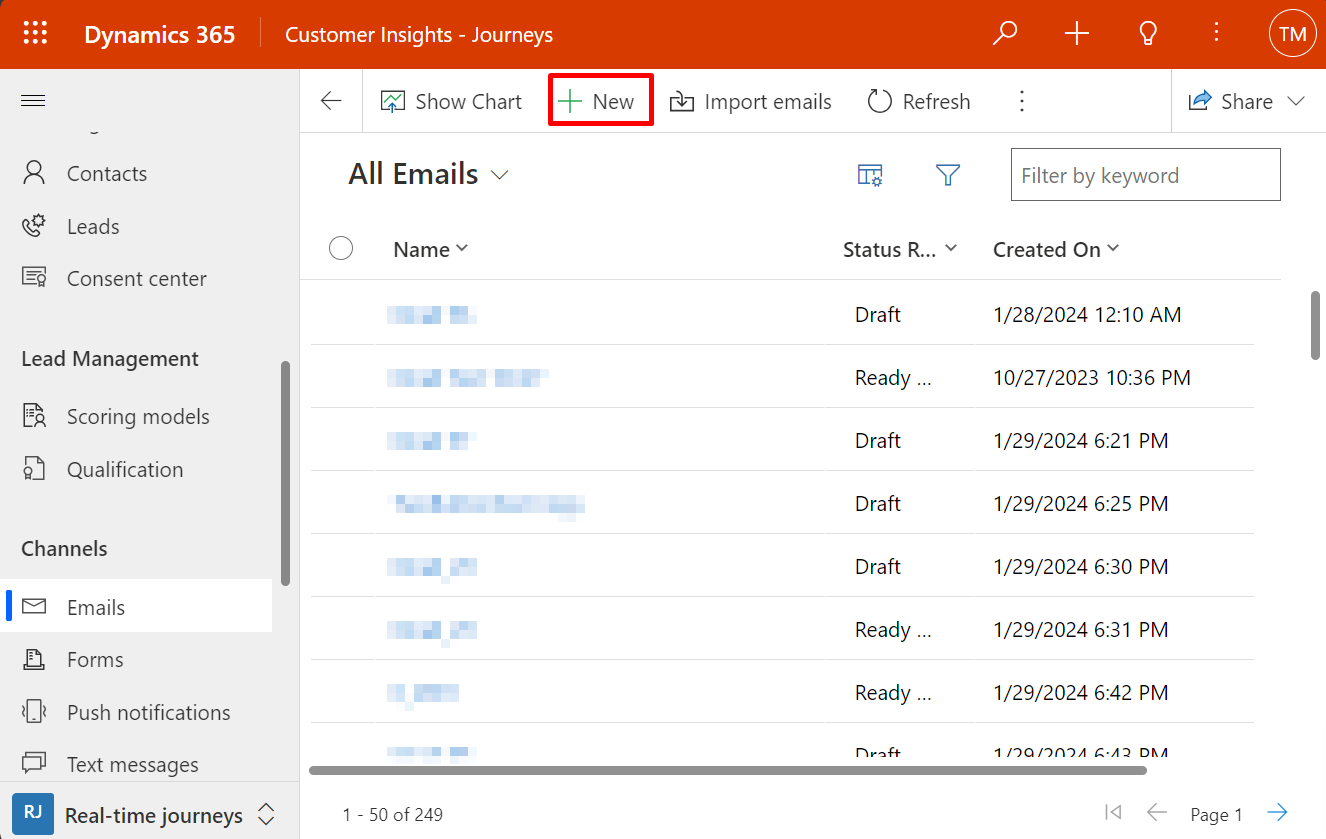Click the 1 - 50 of 249 record count
This screenshot has width=1326, height=839.
tap(393, 815)
